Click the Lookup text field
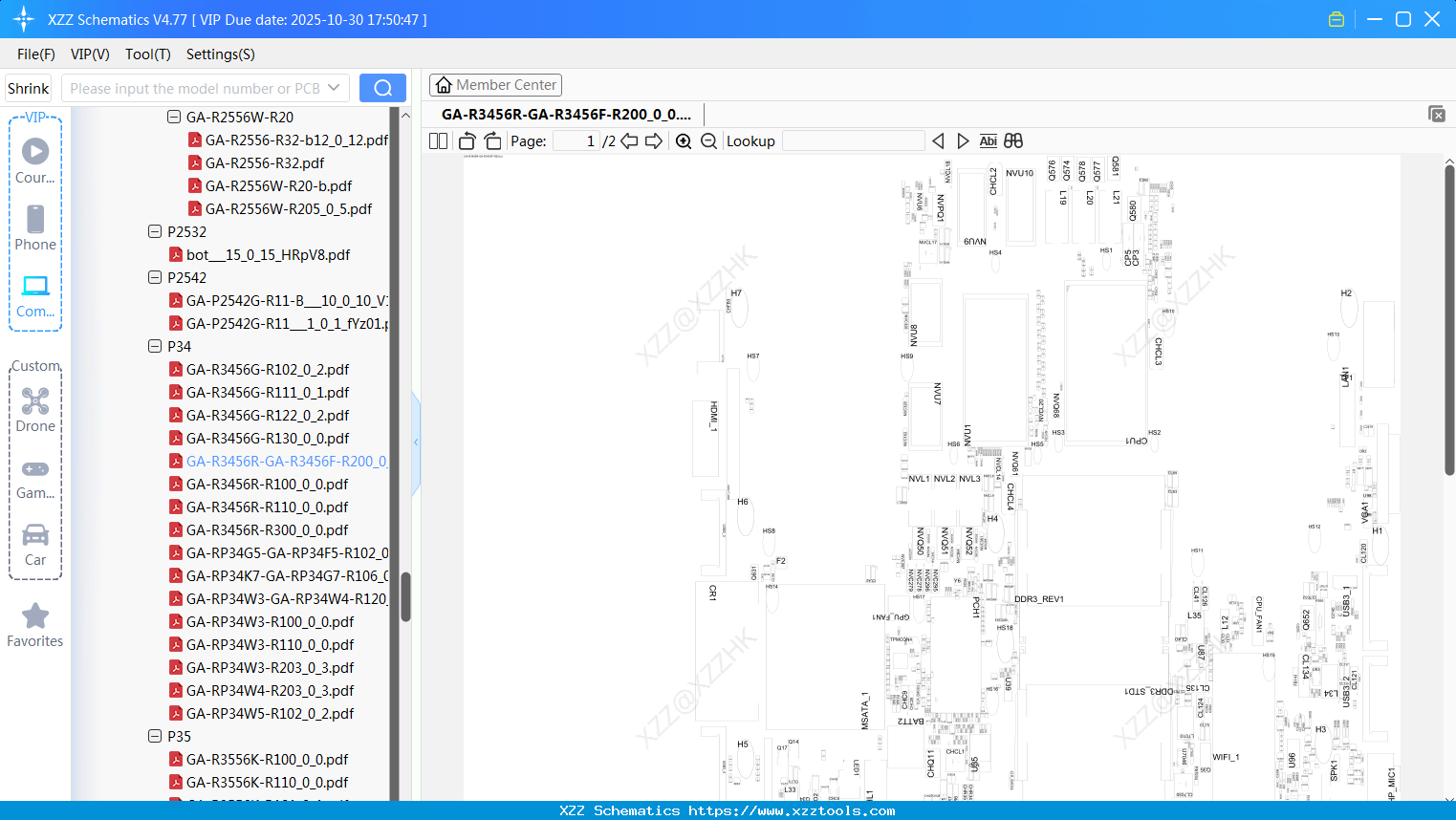 (x=854, y=141)
